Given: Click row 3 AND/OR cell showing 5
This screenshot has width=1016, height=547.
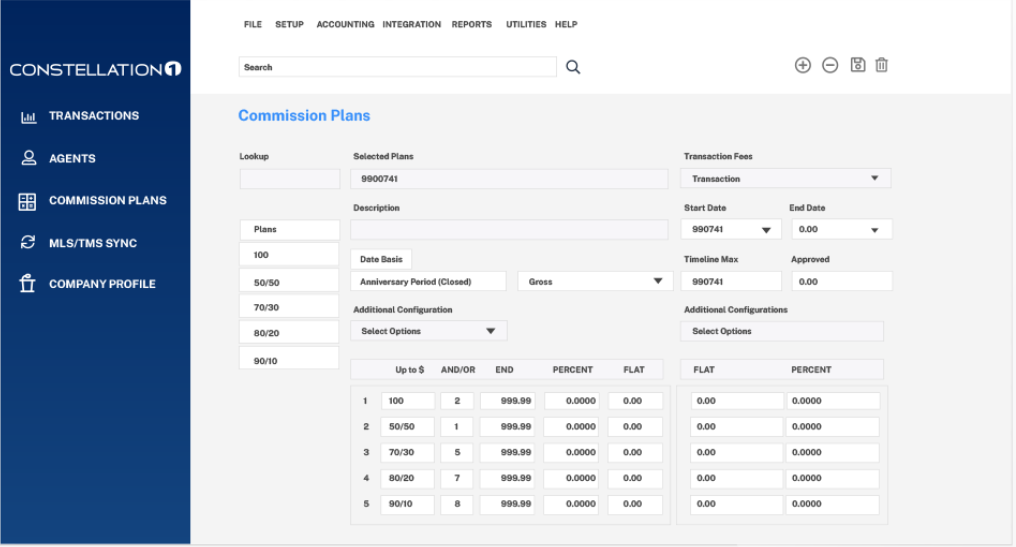Looking at the screenshot, I should 457,452.
